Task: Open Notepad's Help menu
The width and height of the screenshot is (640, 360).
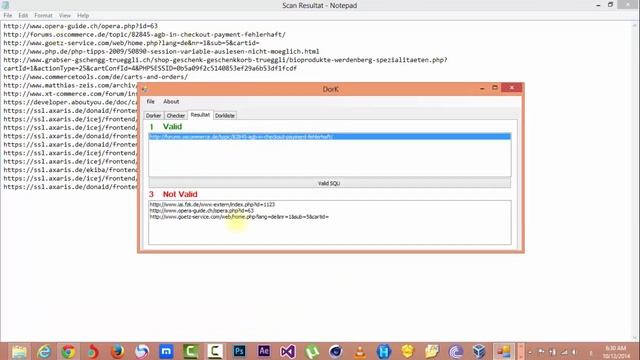Action: coord(83,16)
